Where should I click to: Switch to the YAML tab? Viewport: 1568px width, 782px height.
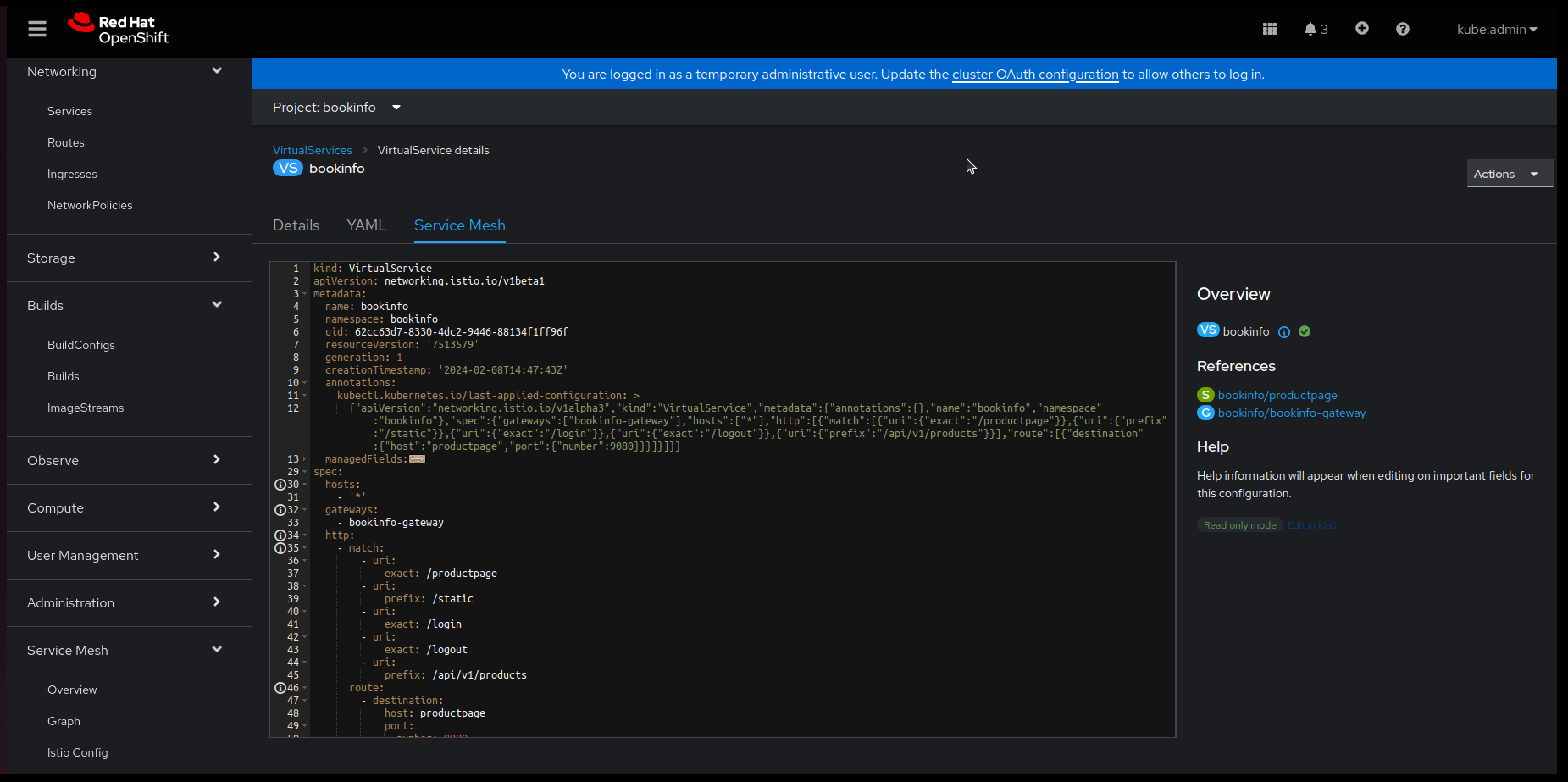[x=366, y=225]
